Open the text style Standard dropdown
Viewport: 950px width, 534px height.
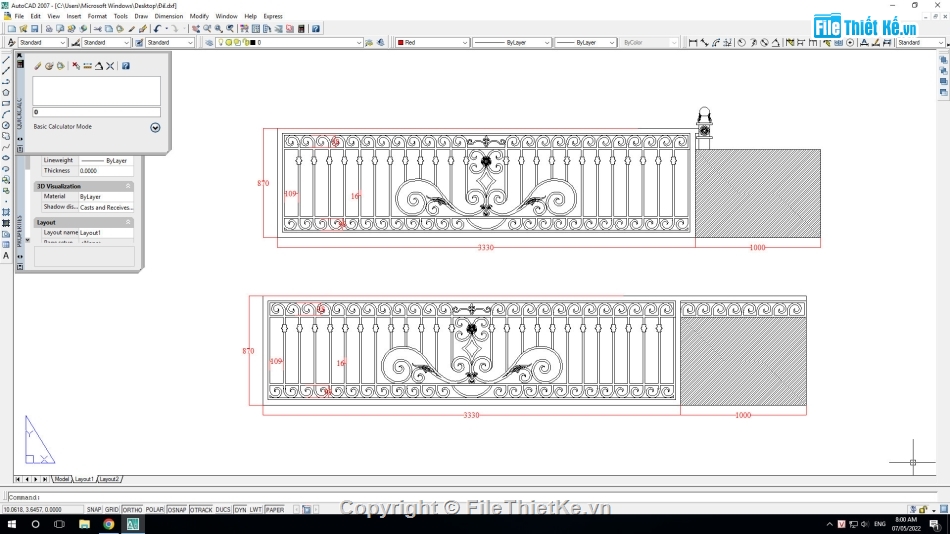pos(42,42)
